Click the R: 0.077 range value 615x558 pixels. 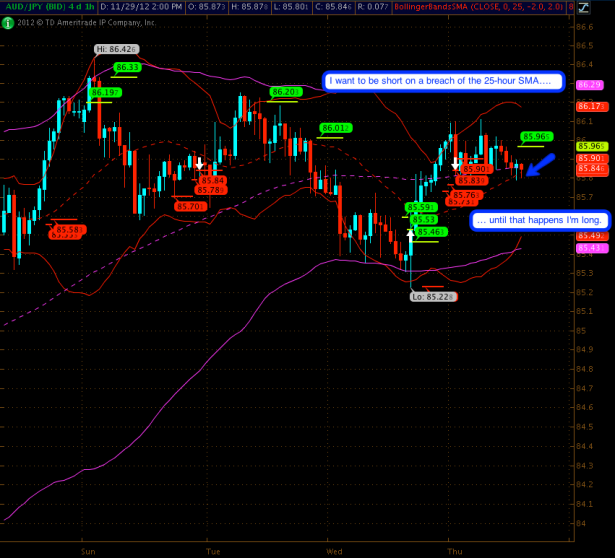click(x=373, y=7)
